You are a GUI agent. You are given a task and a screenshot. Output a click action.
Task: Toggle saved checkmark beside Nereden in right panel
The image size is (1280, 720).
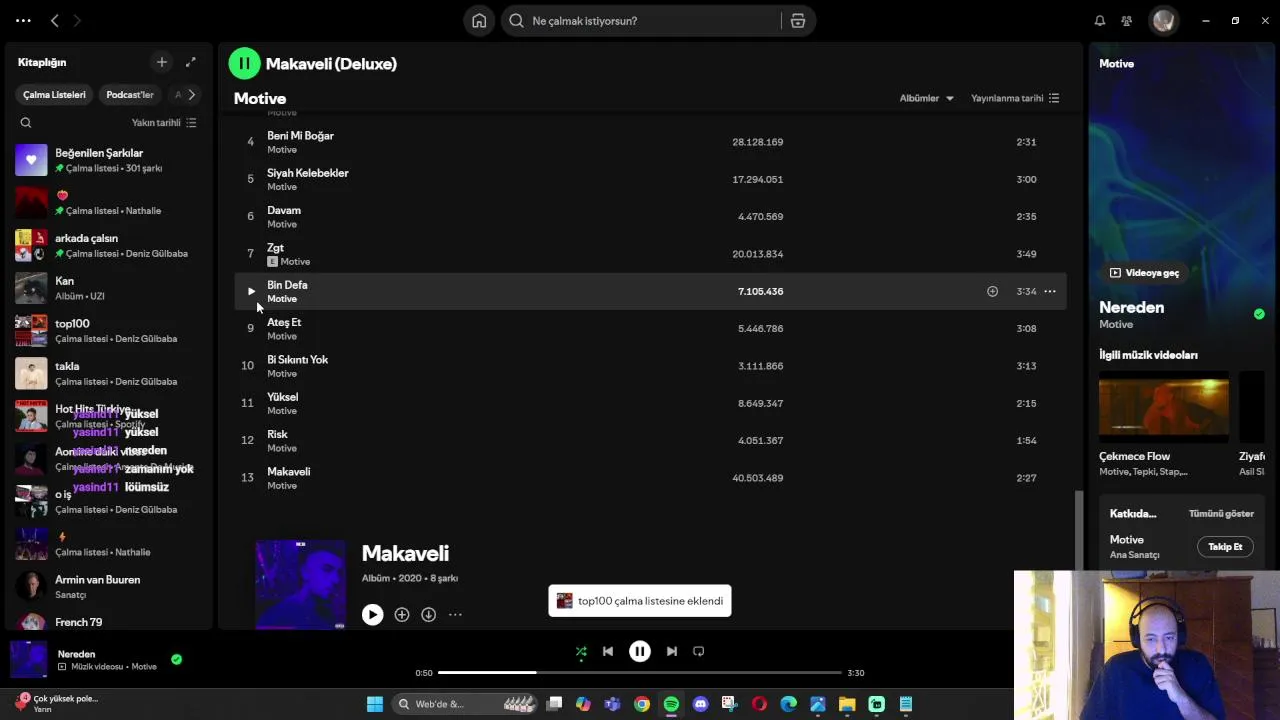click(x=1259, y=314)
